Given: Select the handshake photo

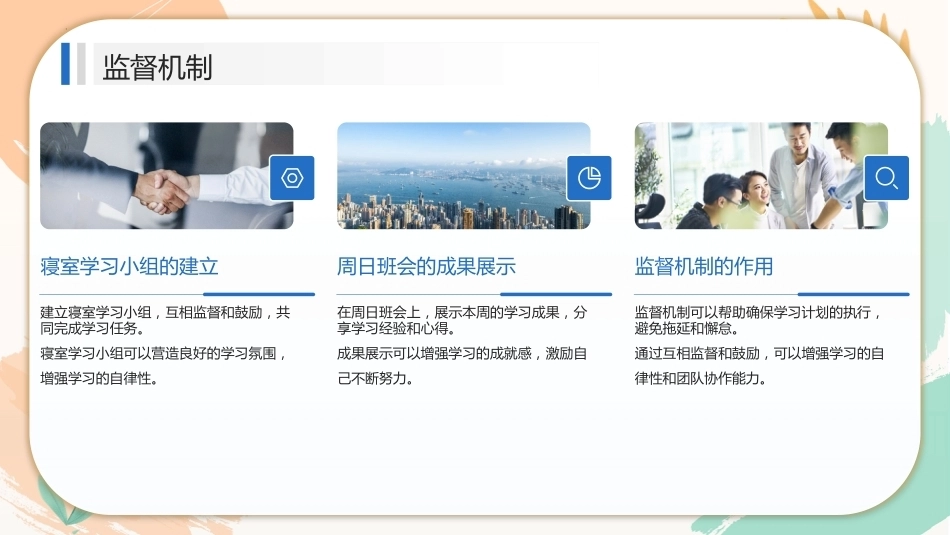Looking at the screenshot, I should click(167, 176).
